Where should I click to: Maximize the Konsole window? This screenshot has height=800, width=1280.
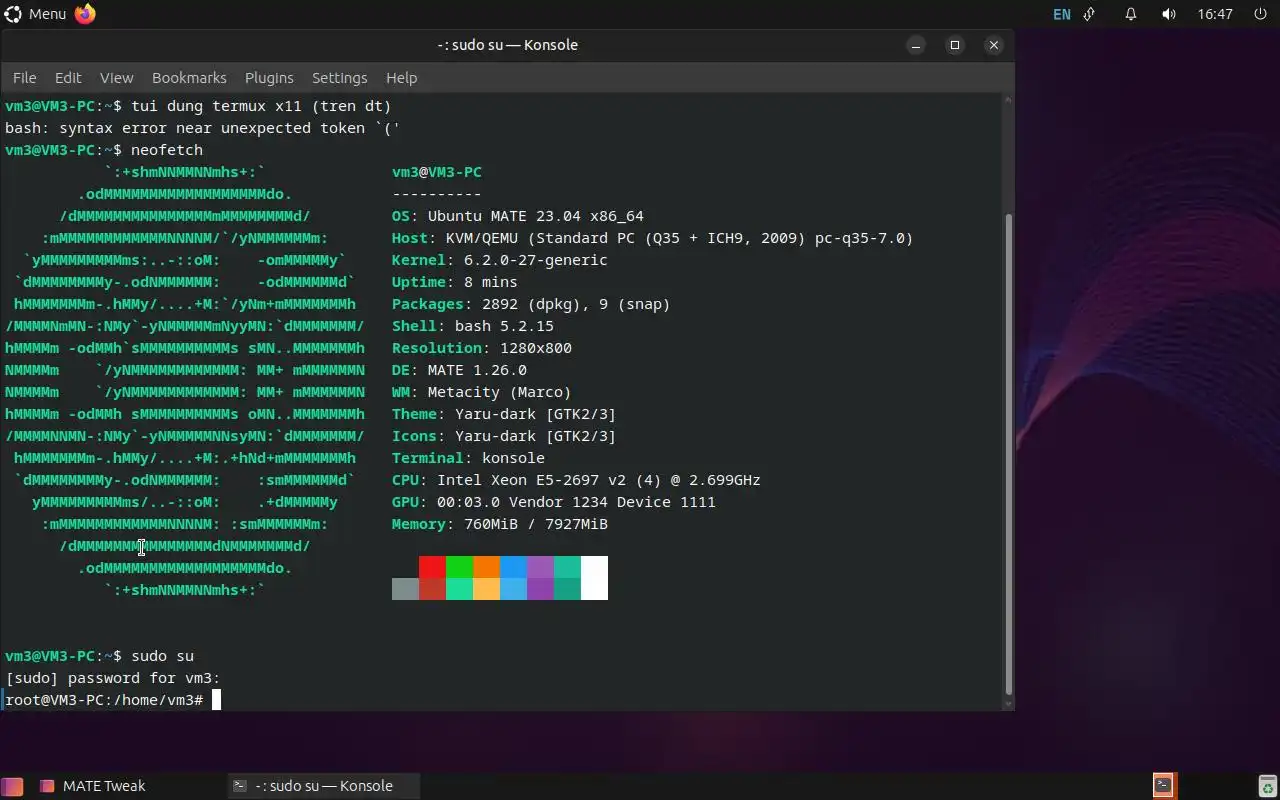[955, 45]
